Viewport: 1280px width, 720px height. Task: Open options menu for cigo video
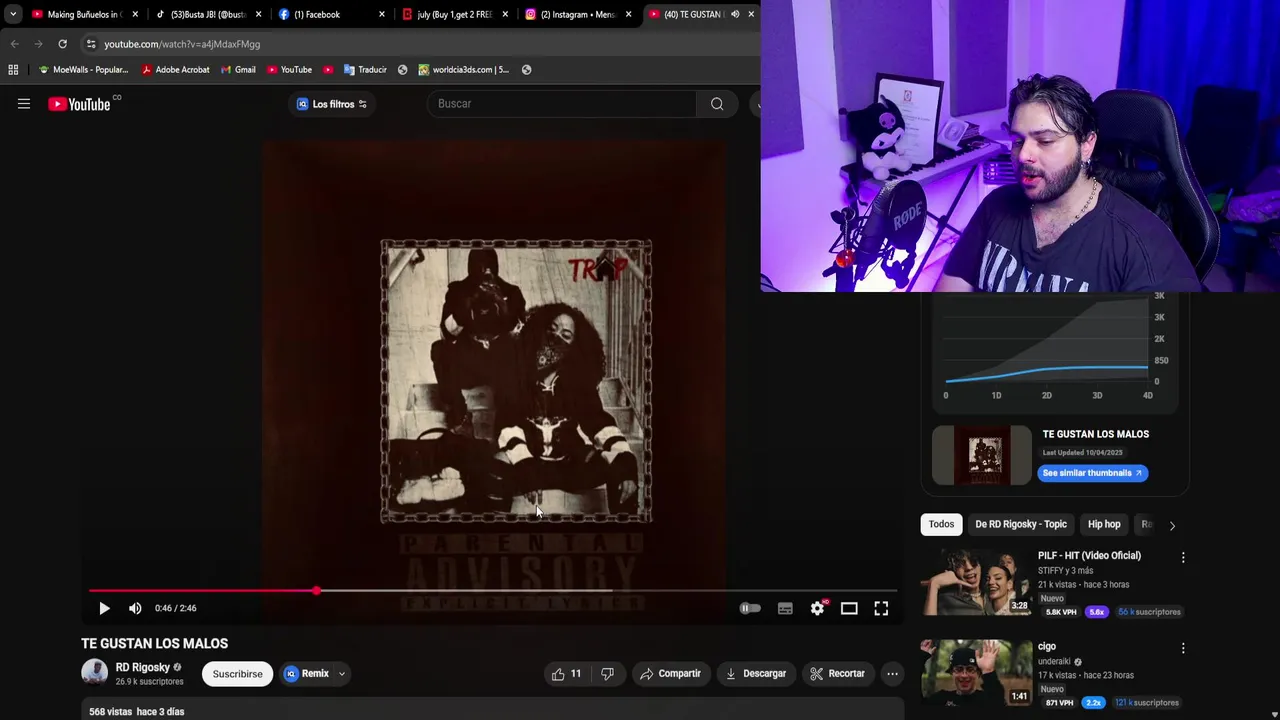(1183, 648)
